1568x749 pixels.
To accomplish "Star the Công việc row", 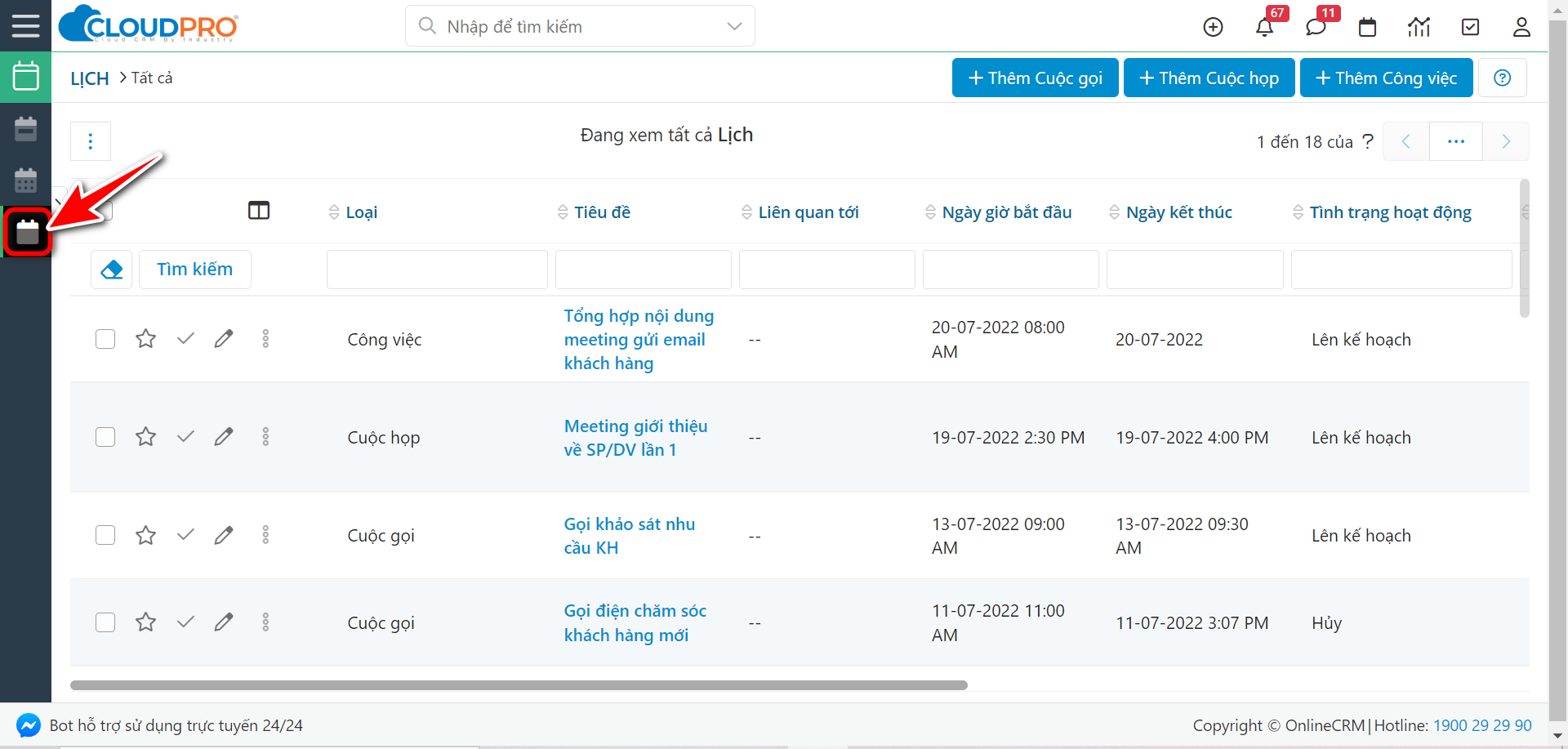I will coord(145,339).
